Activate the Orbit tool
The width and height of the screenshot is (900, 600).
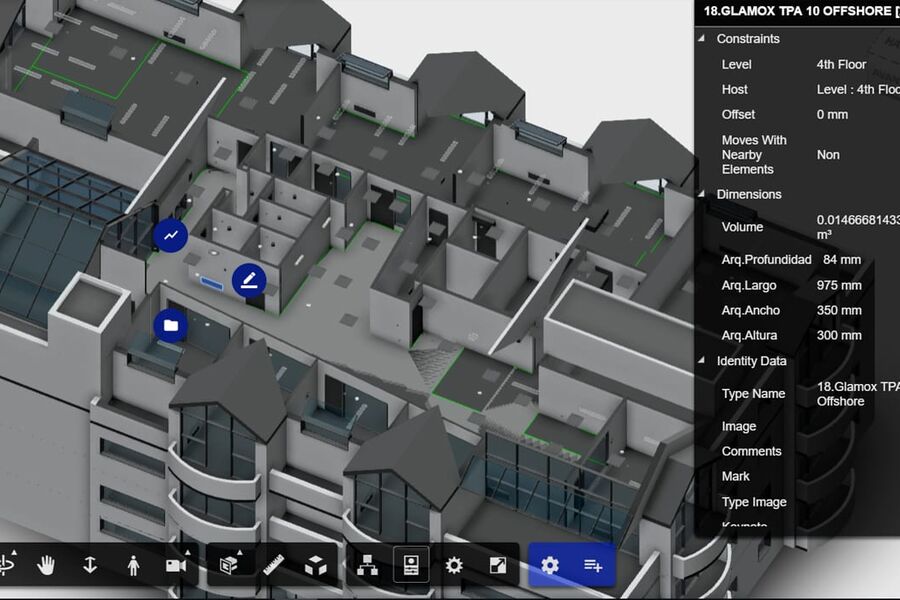click(8, 565)
